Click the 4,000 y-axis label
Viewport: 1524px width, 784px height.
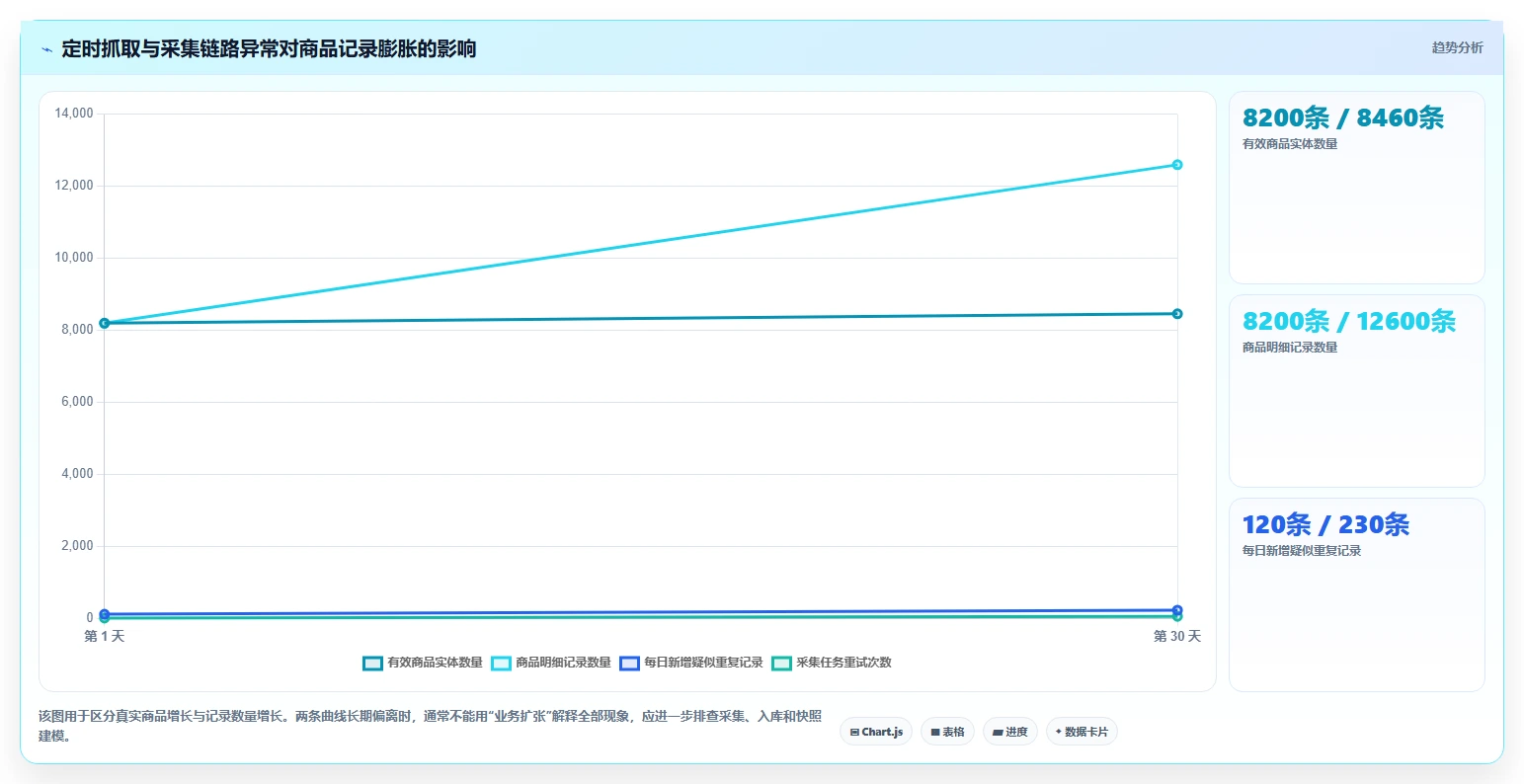pos(77,474)
